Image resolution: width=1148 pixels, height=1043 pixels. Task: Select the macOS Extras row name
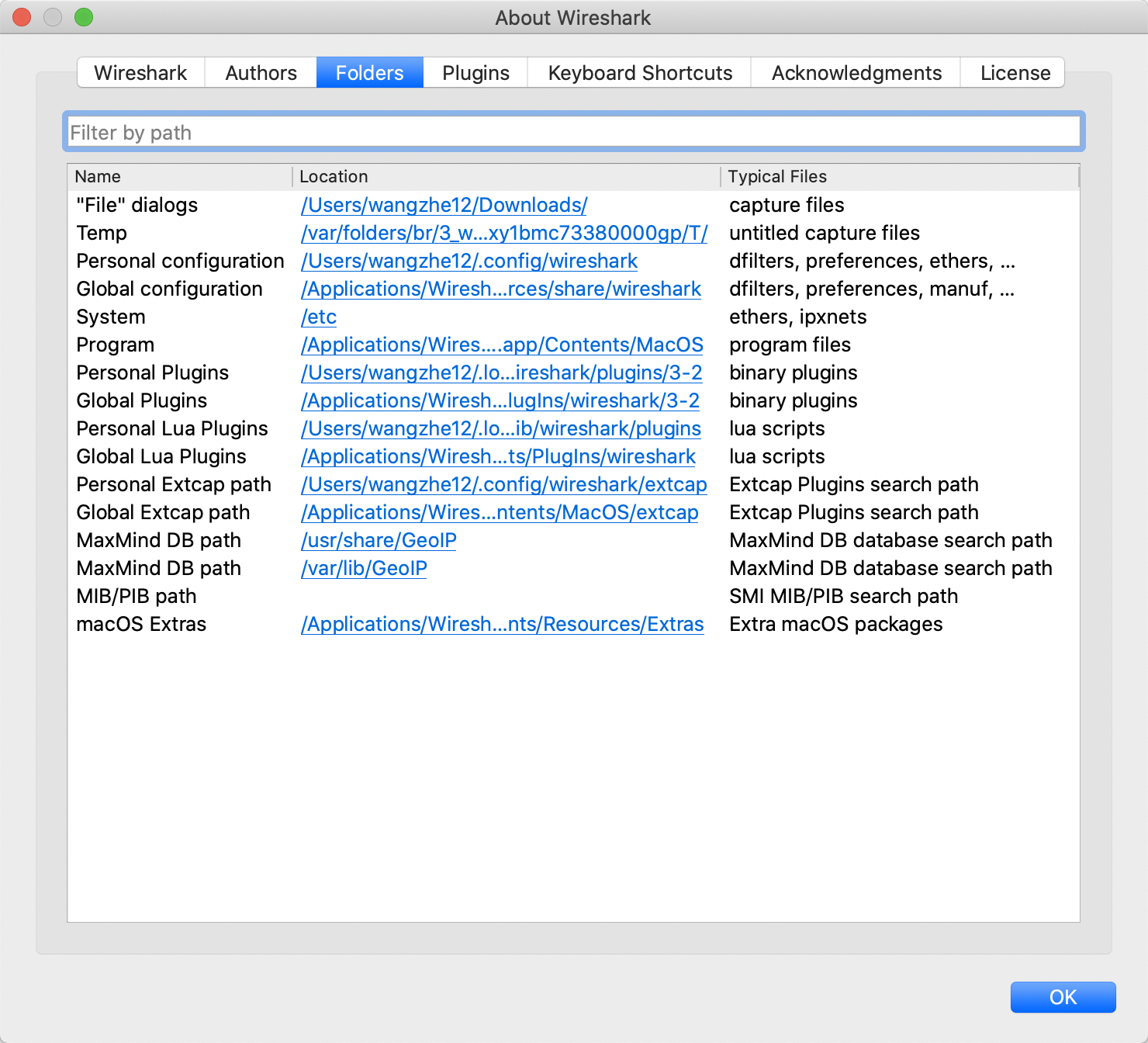(x=141, y=624)
